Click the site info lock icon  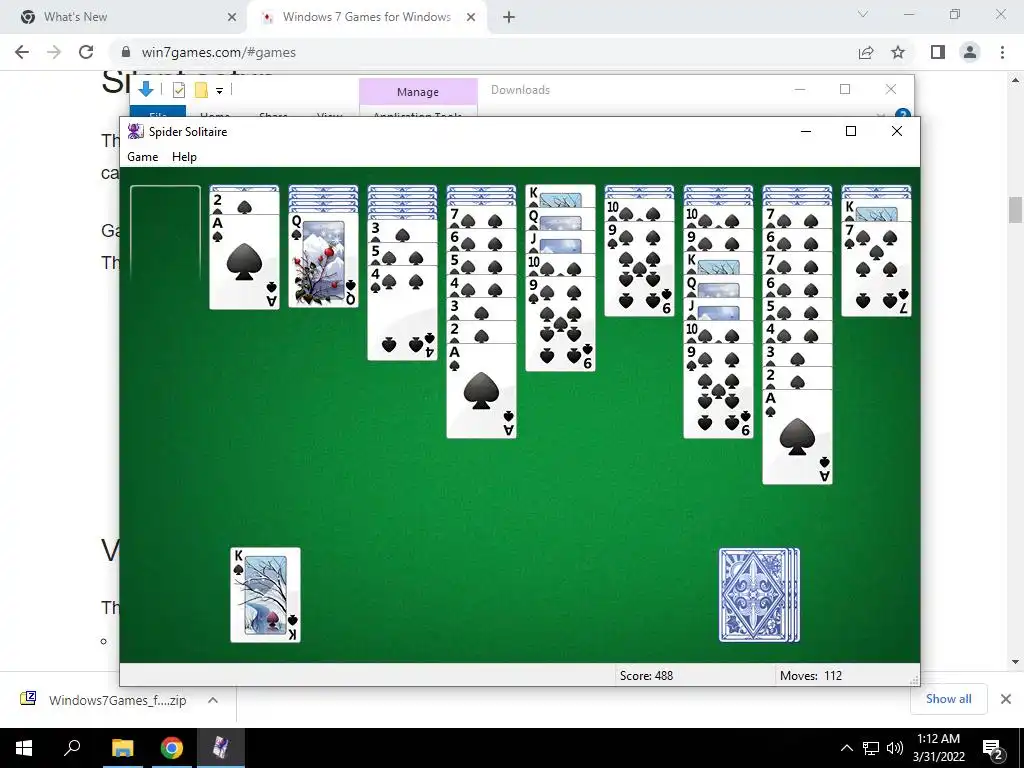[127, 52]
